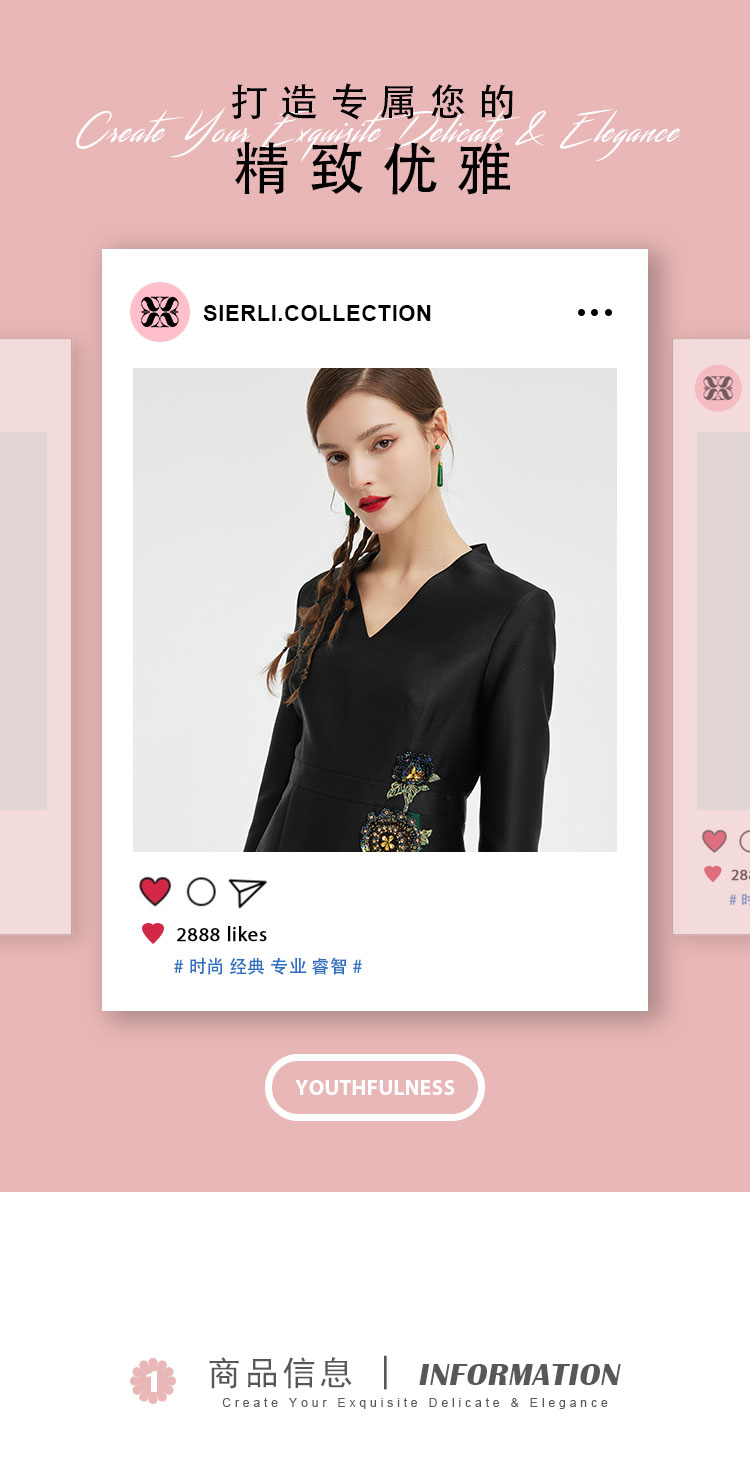Click the YOUTHFULNESS pill button
The image size is (750, 1461).
click(x=375, y=1087)
